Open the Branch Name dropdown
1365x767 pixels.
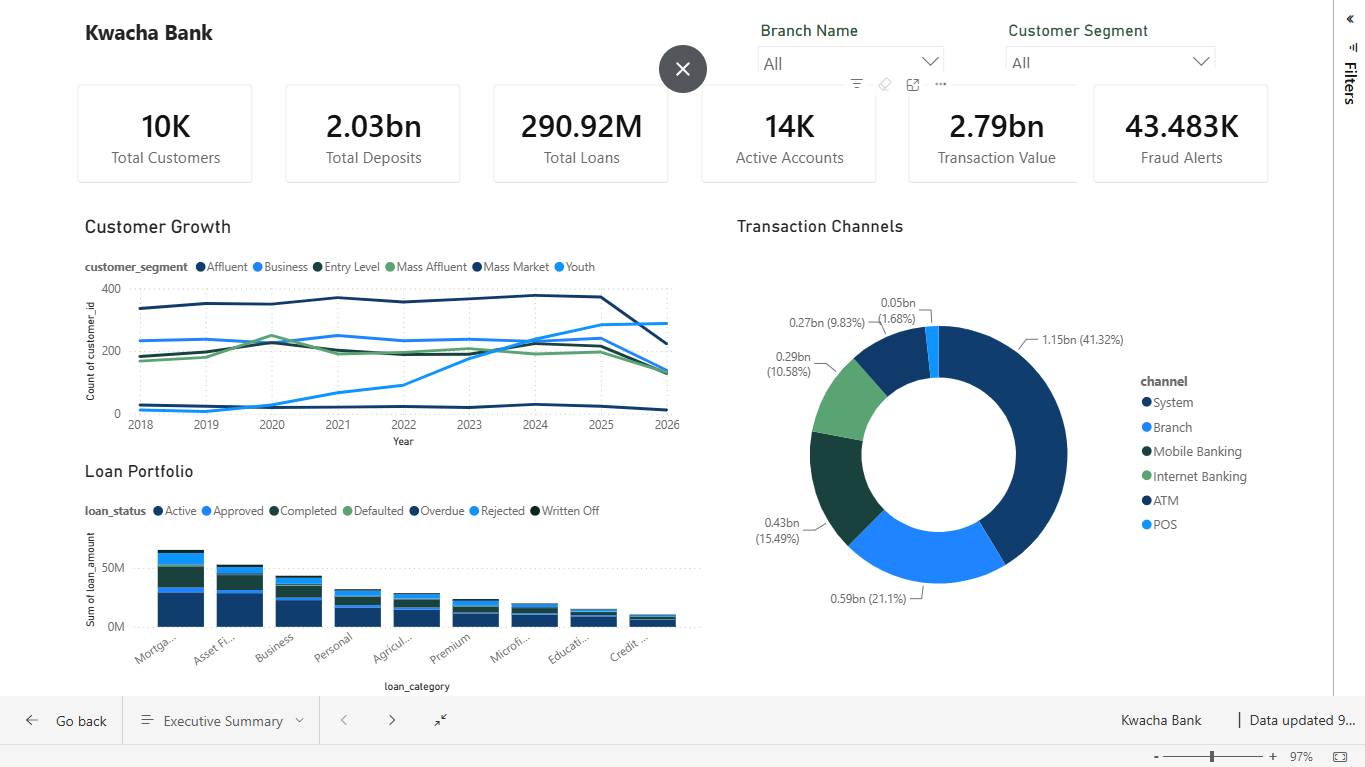851,63
